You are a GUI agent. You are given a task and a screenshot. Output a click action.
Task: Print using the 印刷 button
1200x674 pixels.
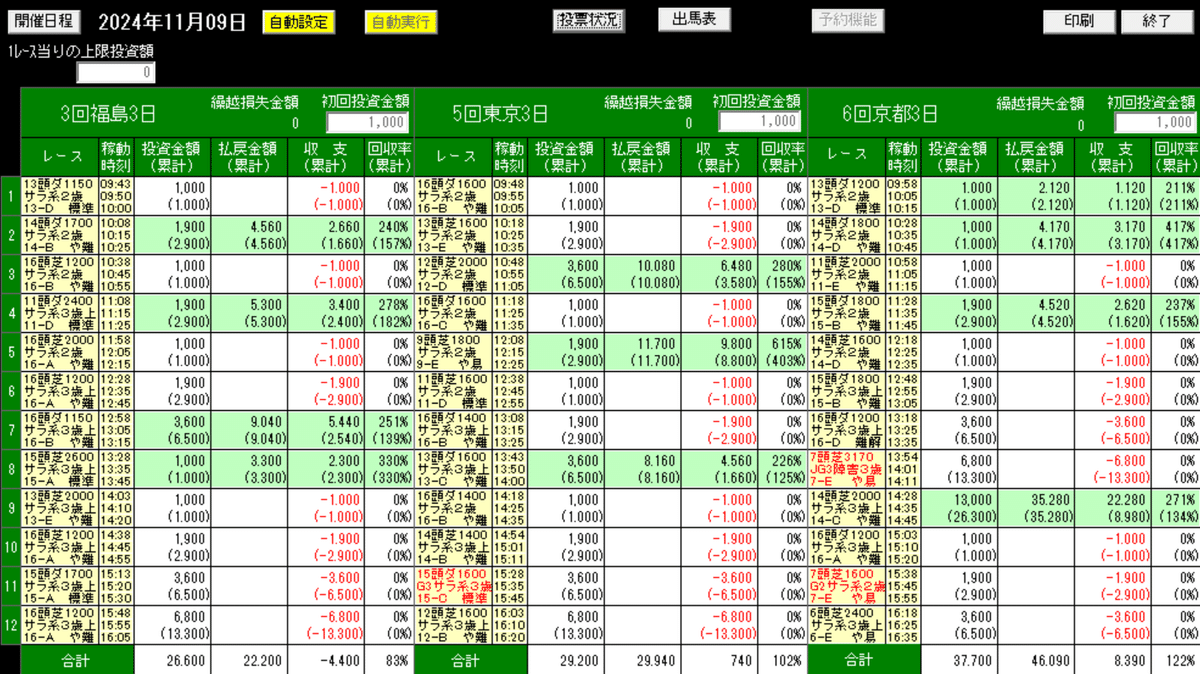click(1079, 21)
